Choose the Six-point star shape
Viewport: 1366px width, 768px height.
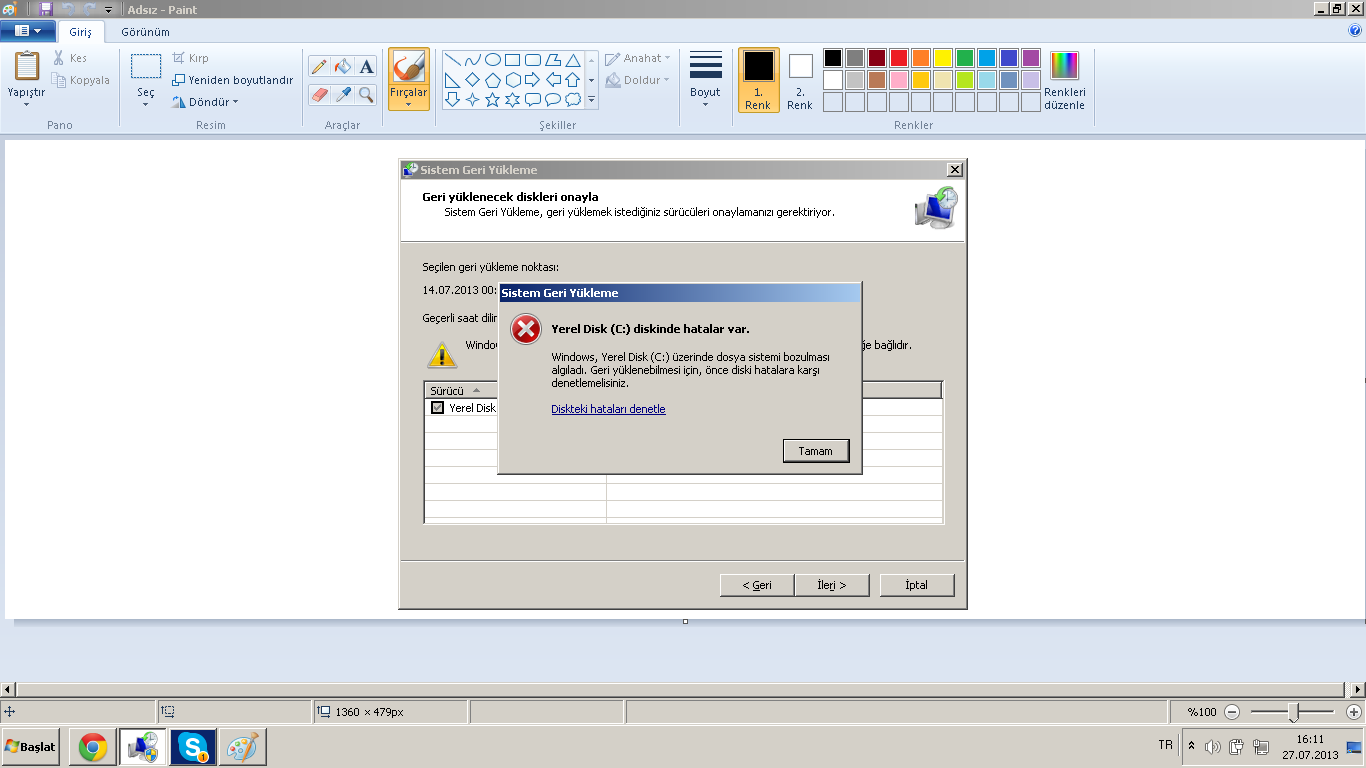click(x=512, y=99)
